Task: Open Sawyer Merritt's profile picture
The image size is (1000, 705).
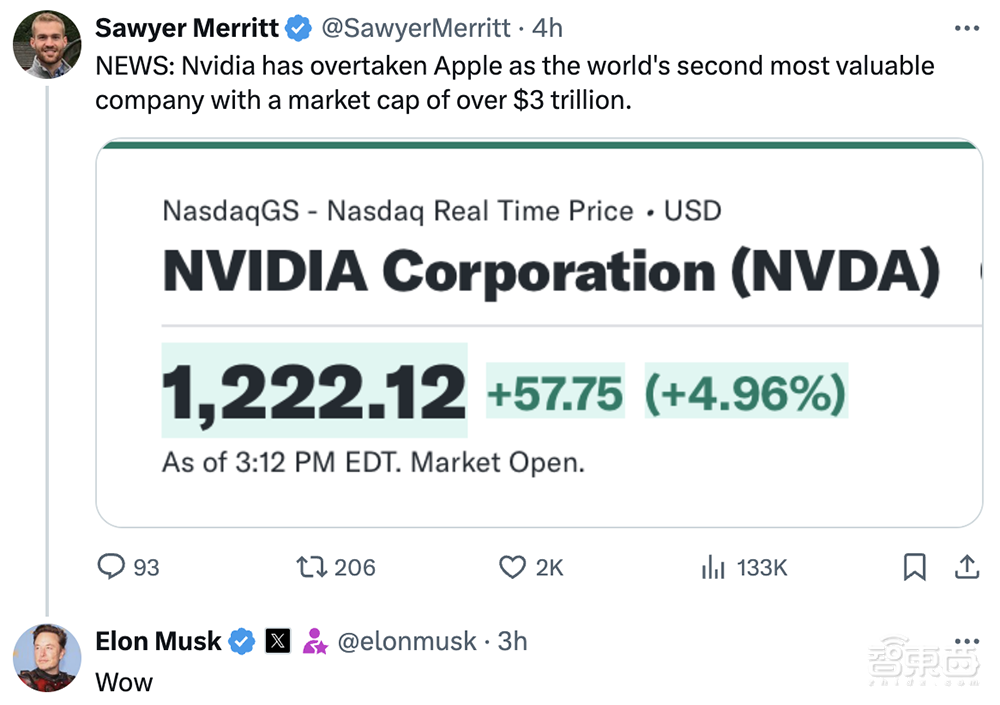Action: [47, 45]
